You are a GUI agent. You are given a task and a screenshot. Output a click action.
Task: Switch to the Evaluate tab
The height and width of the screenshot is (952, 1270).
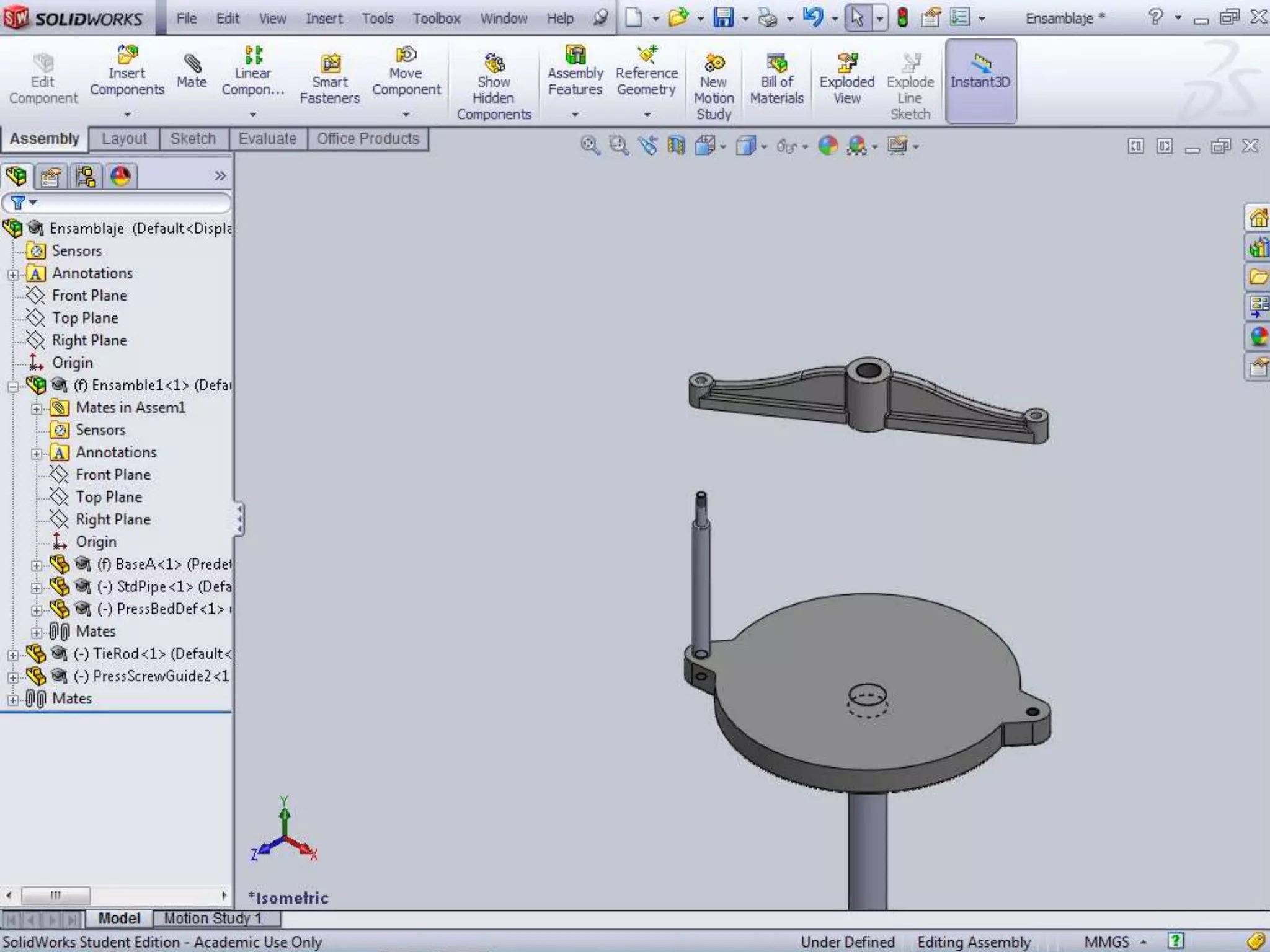pos(267,139)
